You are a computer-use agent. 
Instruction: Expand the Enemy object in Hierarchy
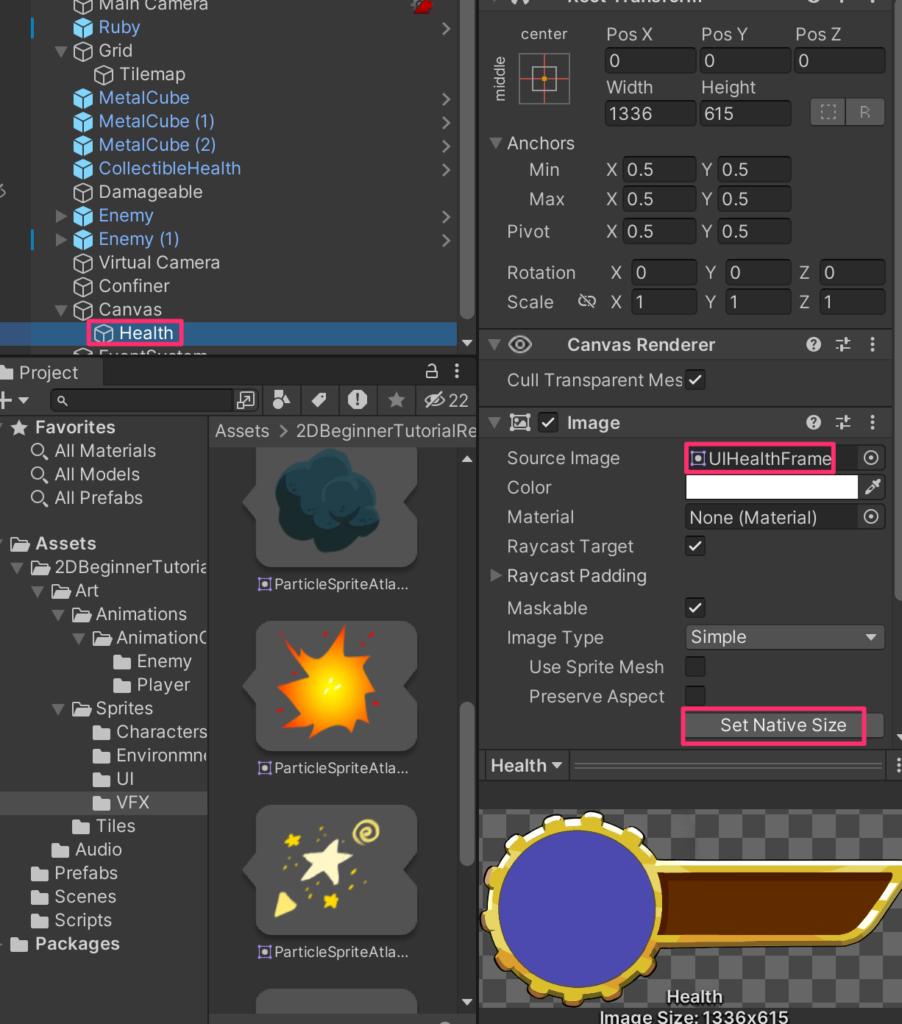(61, 215)
